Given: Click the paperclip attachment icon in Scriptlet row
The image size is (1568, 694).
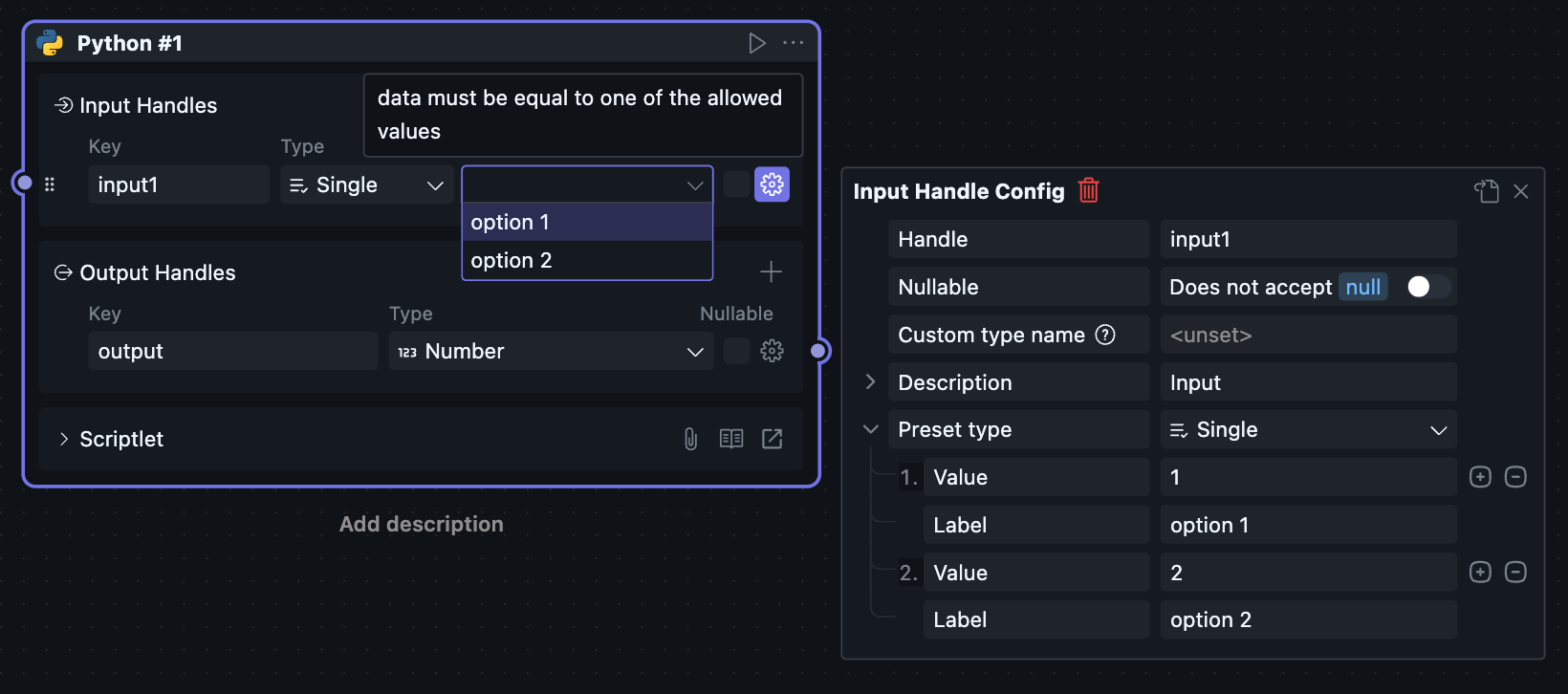Looking at the screenshot, I should coord(690,439).
